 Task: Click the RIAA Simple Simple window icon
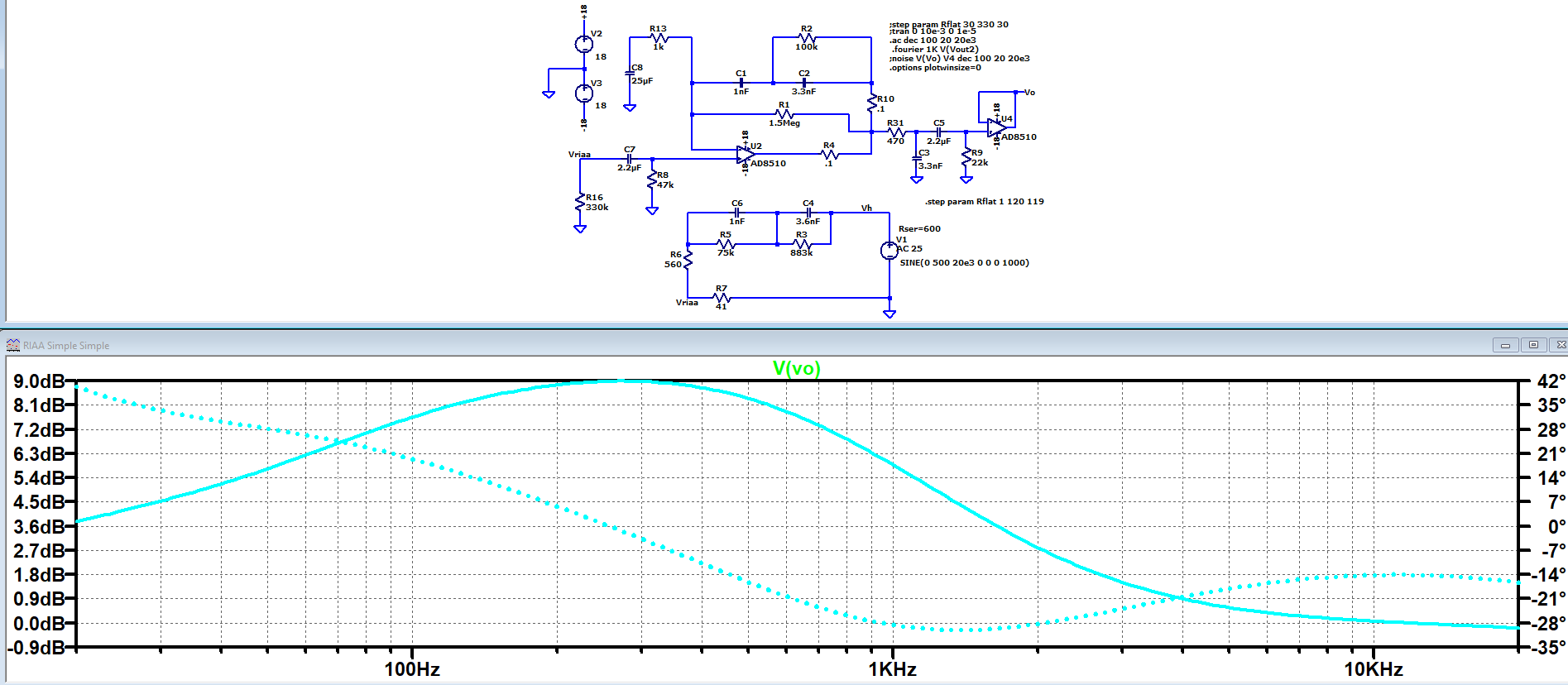[13, 345]
